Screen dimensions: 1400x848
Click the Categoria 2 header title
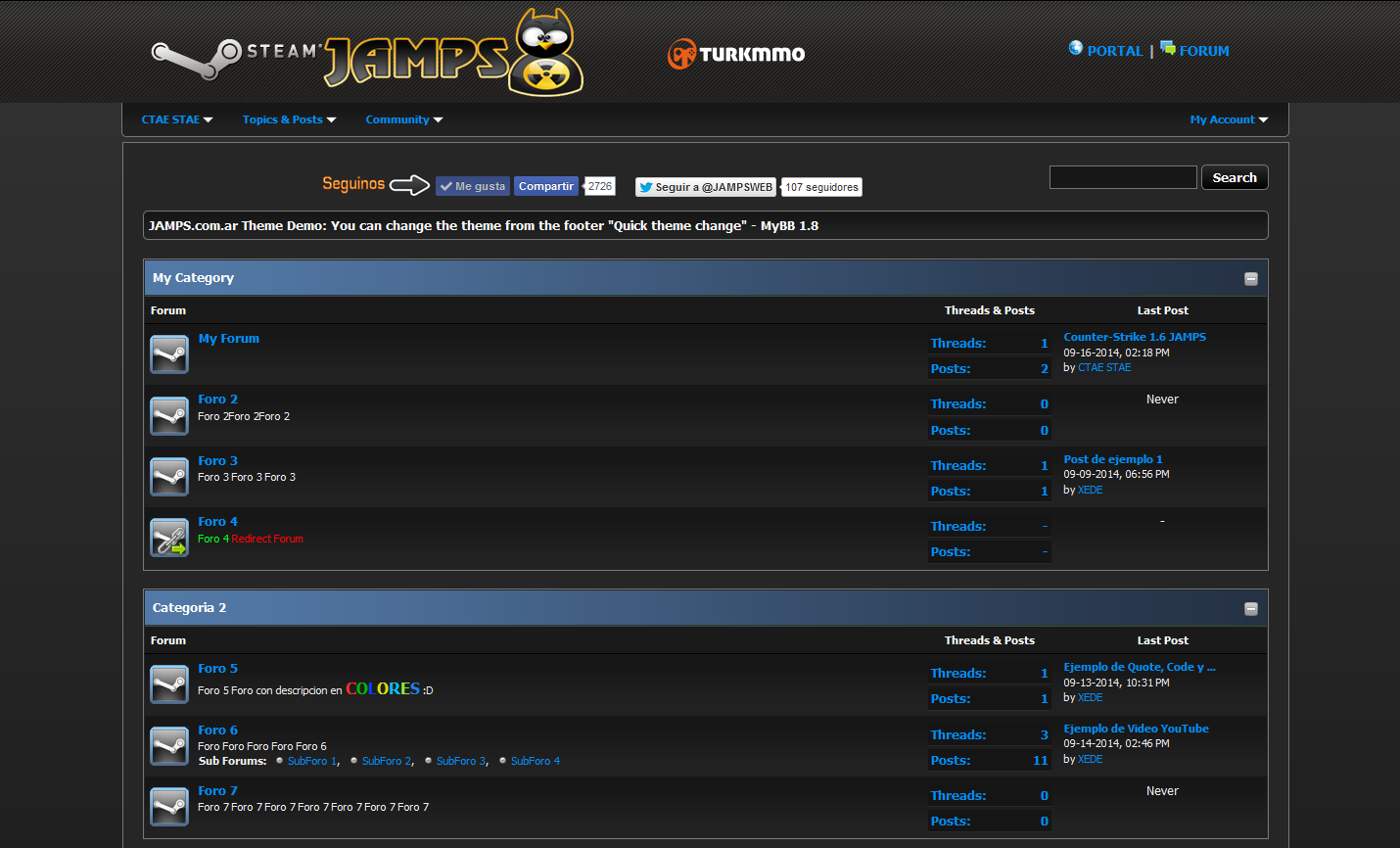pos(189,608)
